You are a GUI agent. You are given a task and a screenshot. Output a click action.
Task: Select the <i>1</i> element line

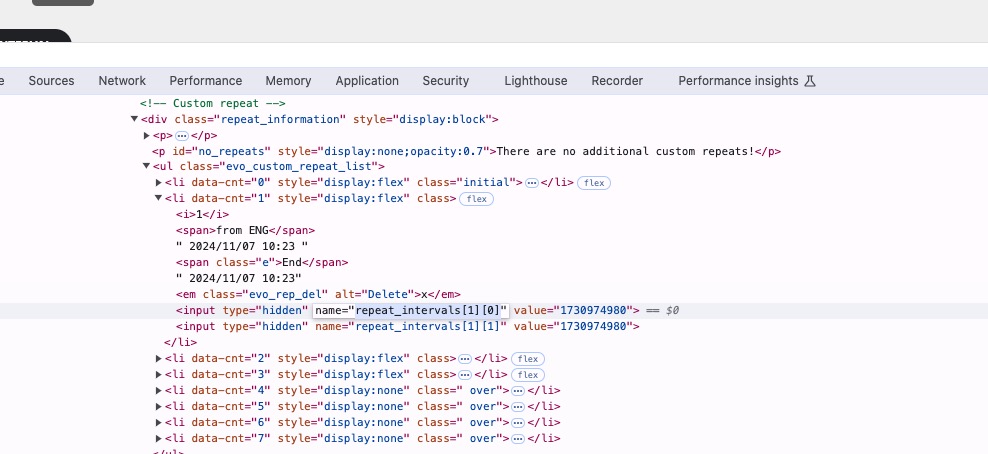click(x=202, y=215)
